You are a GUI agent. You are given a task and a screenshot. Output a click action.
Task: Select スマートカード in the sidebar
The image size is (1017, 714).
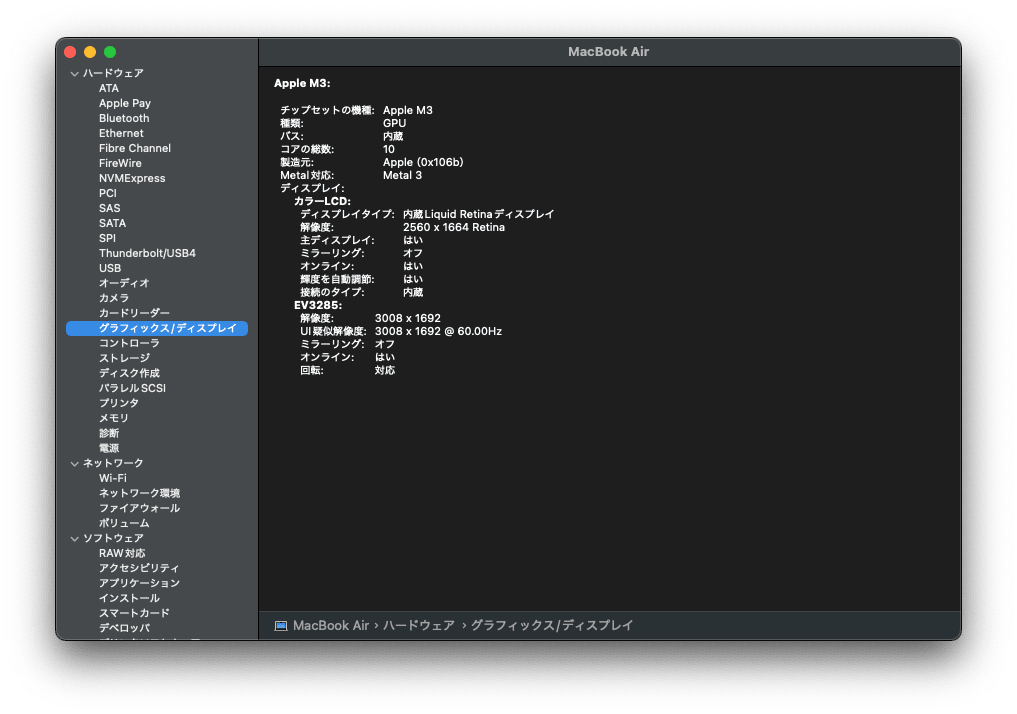coord(134,613)
